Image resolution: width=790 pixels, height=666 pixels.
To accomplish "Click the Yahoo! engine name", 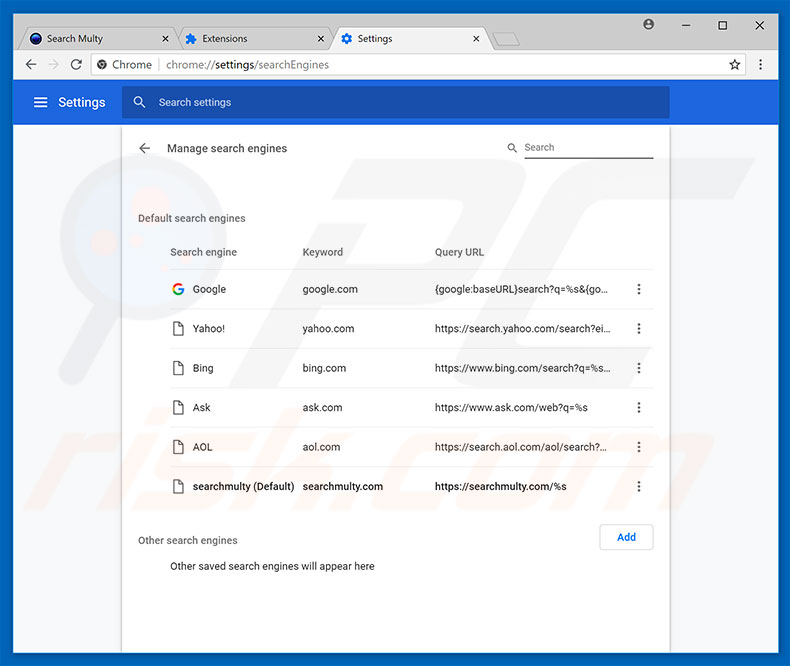I will pyautogui.click(x=209, y=328).
